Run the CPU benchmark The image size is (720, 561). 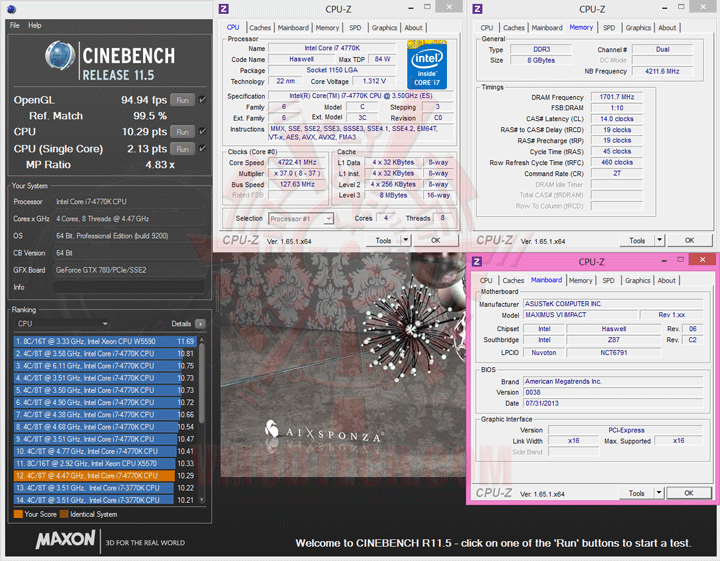pos(182,132)
